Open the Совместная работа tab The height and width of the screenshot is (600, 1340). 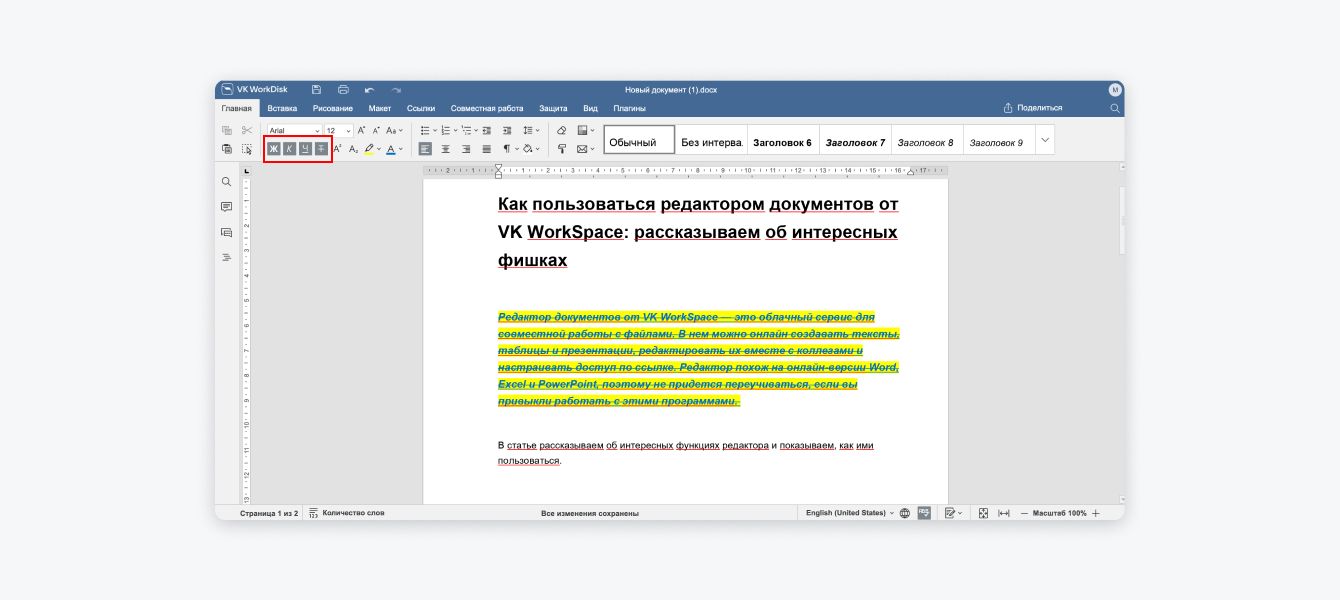coord(487,108)
